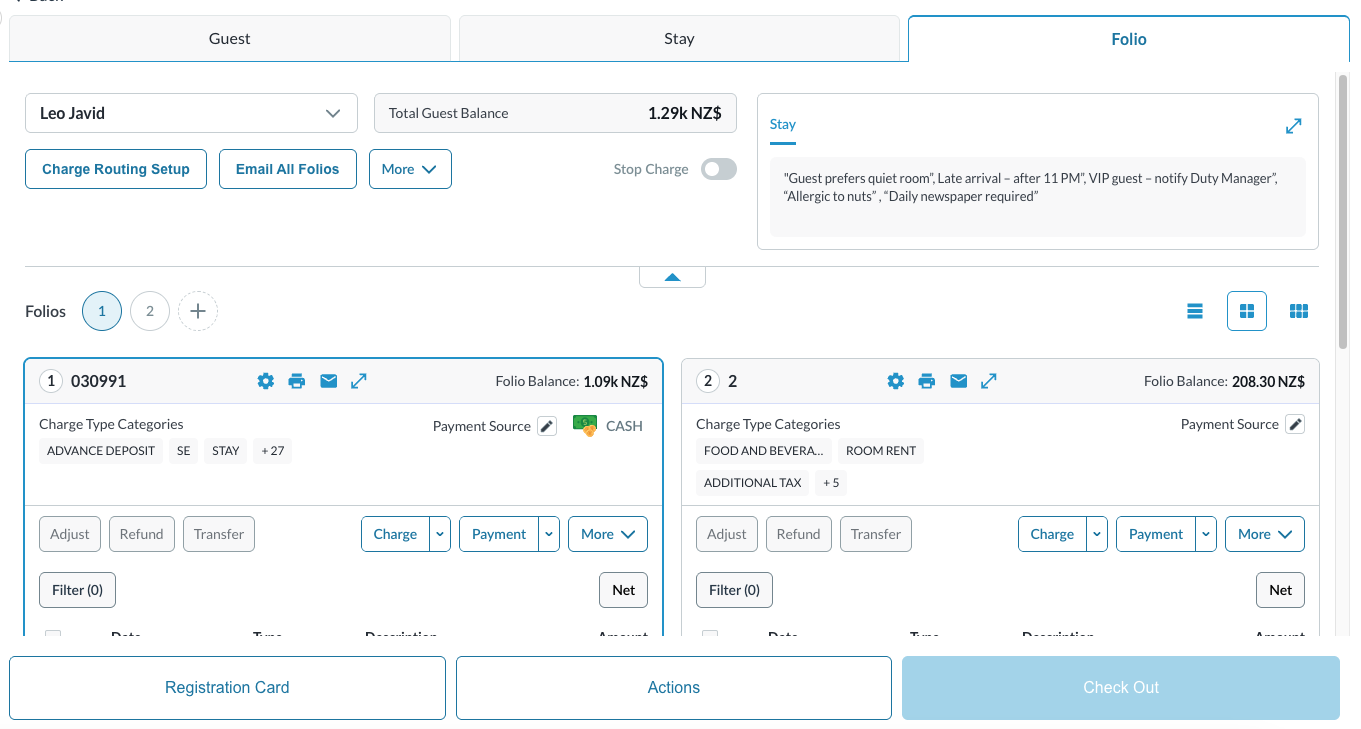This screenshot has width=1361, height=729.
Task: Expand the top More dropdown menu
Action: coord(410,169)
